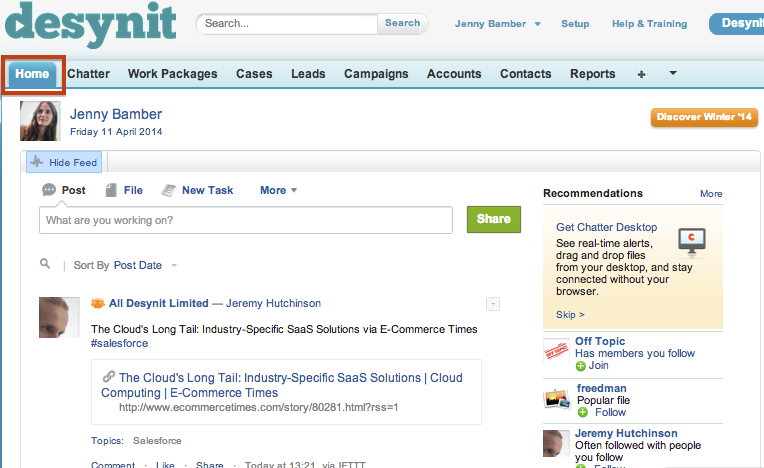
Task: Click the desynit logo
Action: (x=91, y=23)
